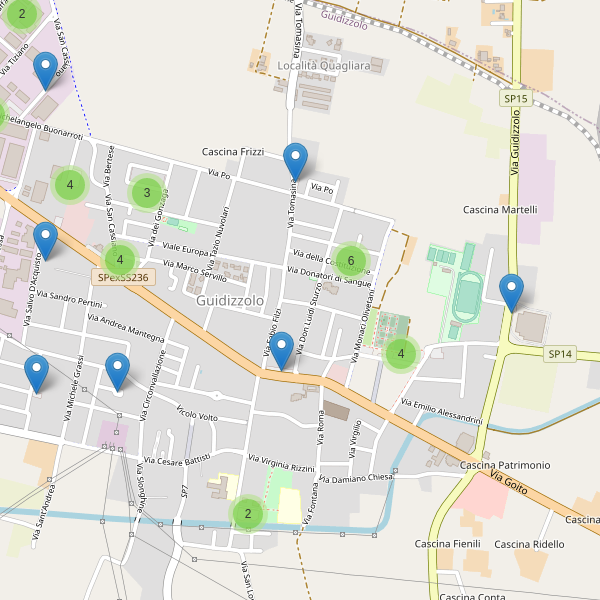This screenshot has width=600, height=600.
Task: Click the SP15 road shield
Action: 515,99
